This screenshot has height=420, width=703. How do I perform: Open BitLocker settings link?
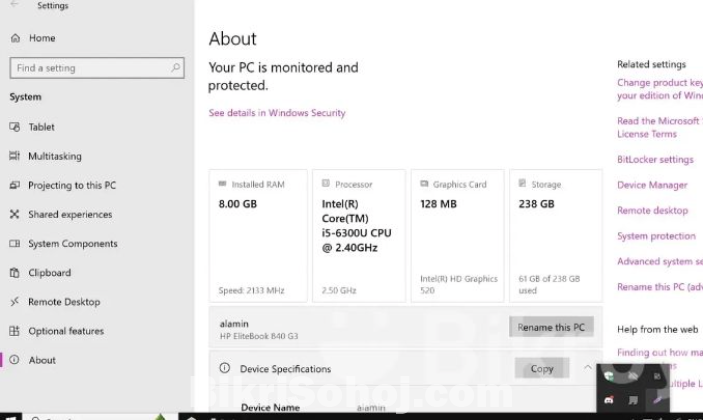pyautogui.click(x=655, y=160)
